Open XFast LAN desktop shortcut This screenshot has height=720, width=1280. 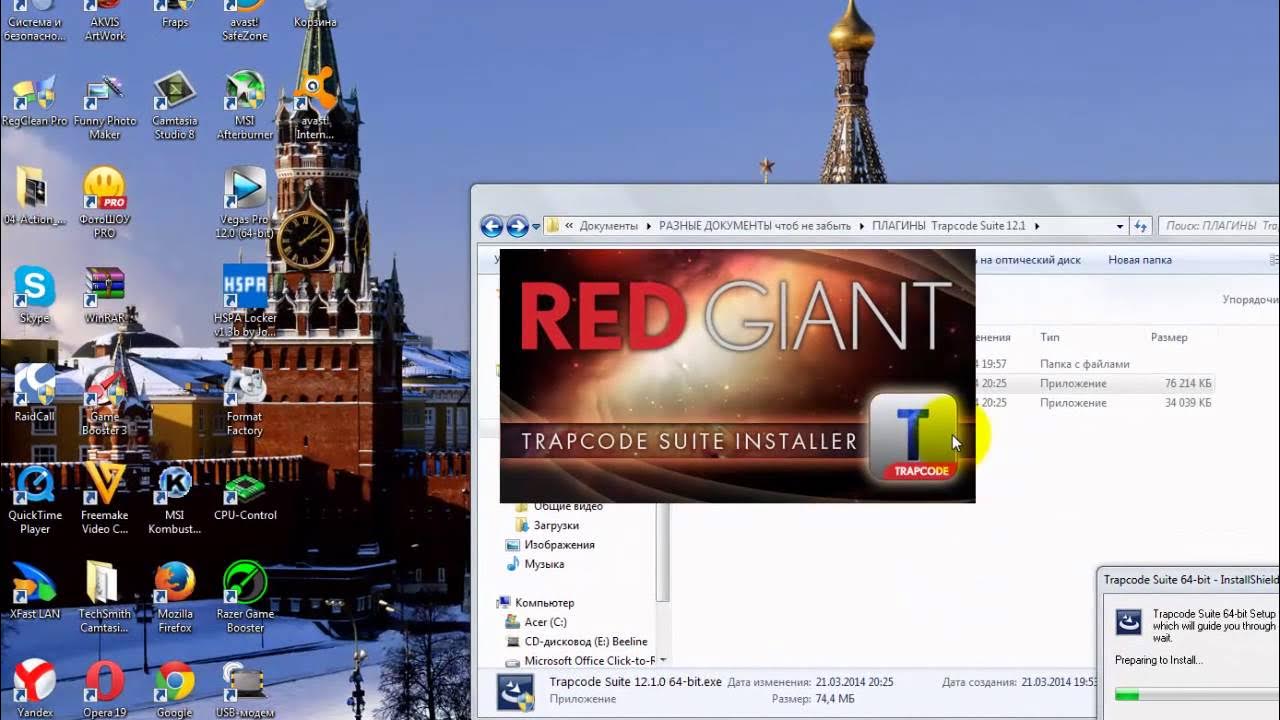[34, 591]
